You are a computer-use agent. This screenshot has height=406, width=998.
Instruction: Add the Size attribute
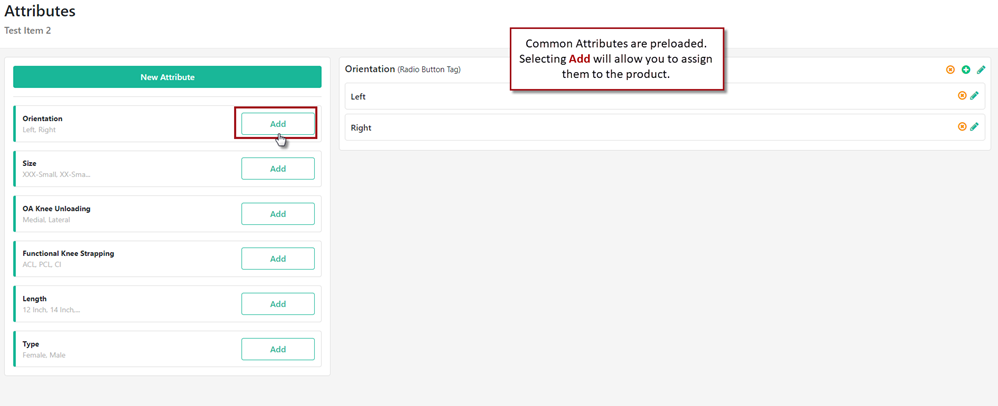pos(278,168)
